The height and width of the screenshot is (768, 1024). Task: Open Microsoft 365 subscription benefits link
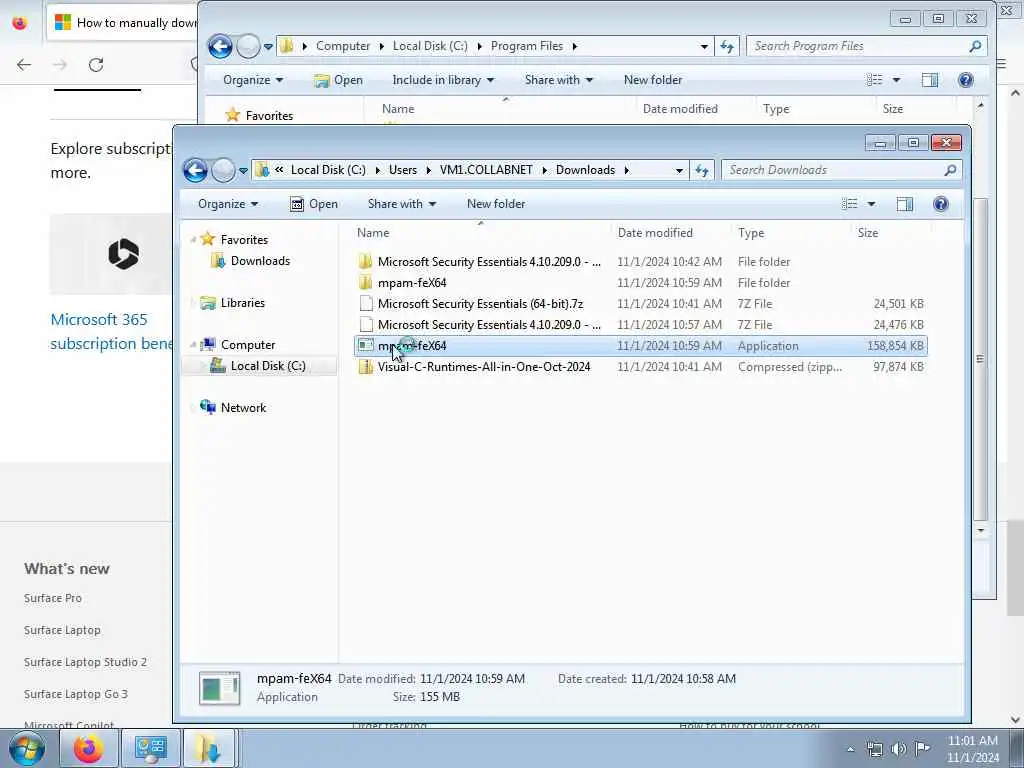tap(111, 332)
